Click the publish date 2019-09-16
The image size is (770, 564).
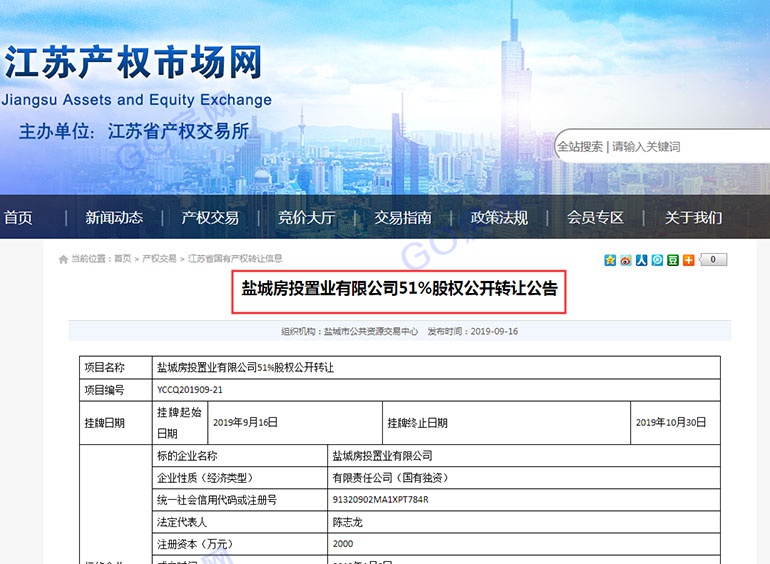[x=494, y=331]
